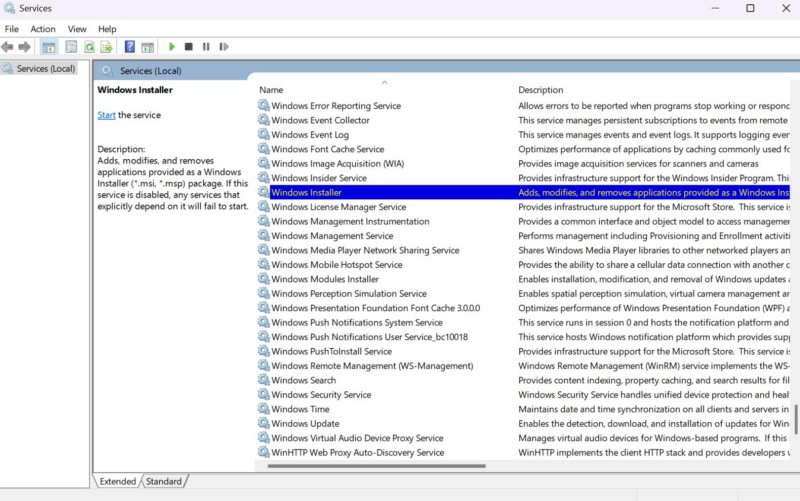Open the View menu
Screen dimensions: 800x501
[77, 29]
